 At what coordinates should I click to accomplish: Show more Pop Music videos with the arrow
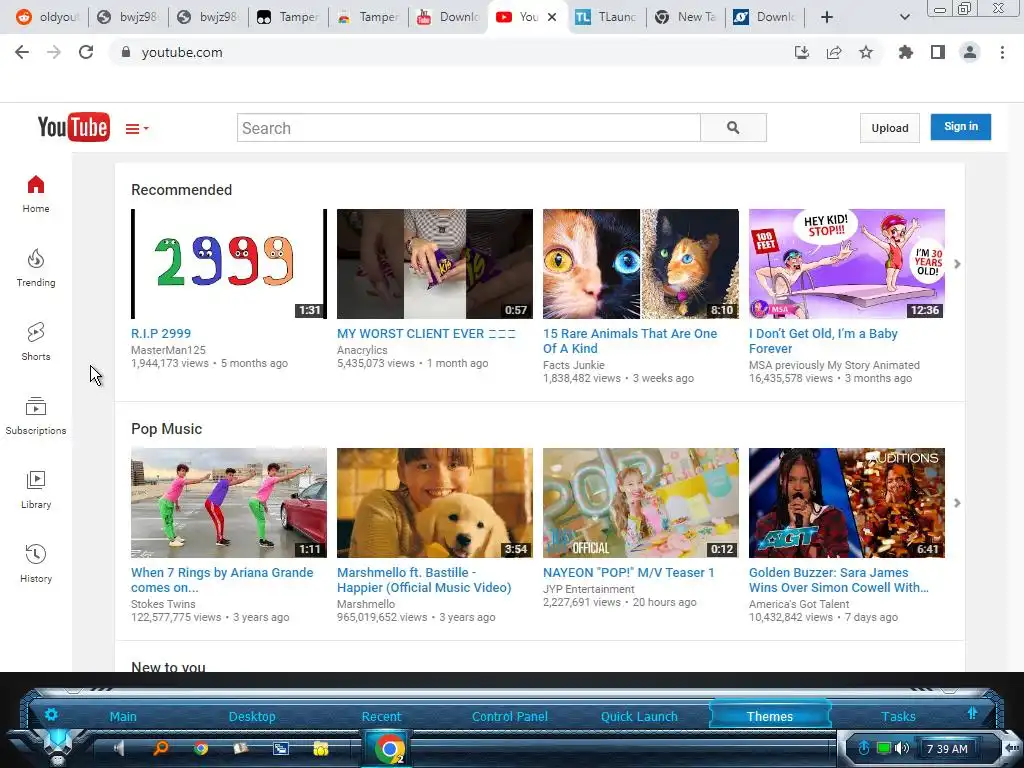pyautogui.click(x=957, y=503)
